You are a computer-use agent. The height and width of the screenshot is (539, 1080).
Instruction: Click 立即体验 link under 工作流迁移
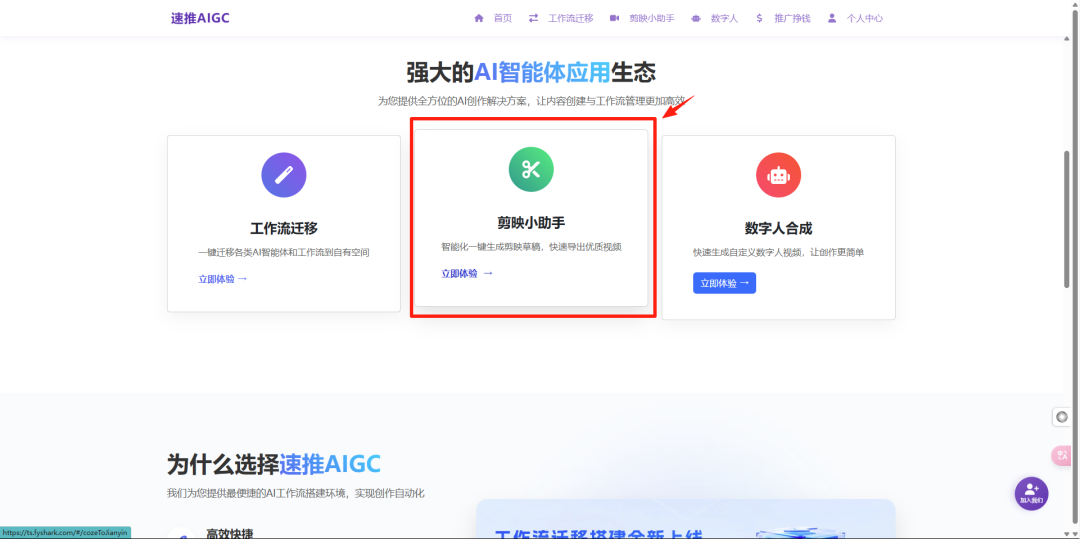(x=222, y=279)
